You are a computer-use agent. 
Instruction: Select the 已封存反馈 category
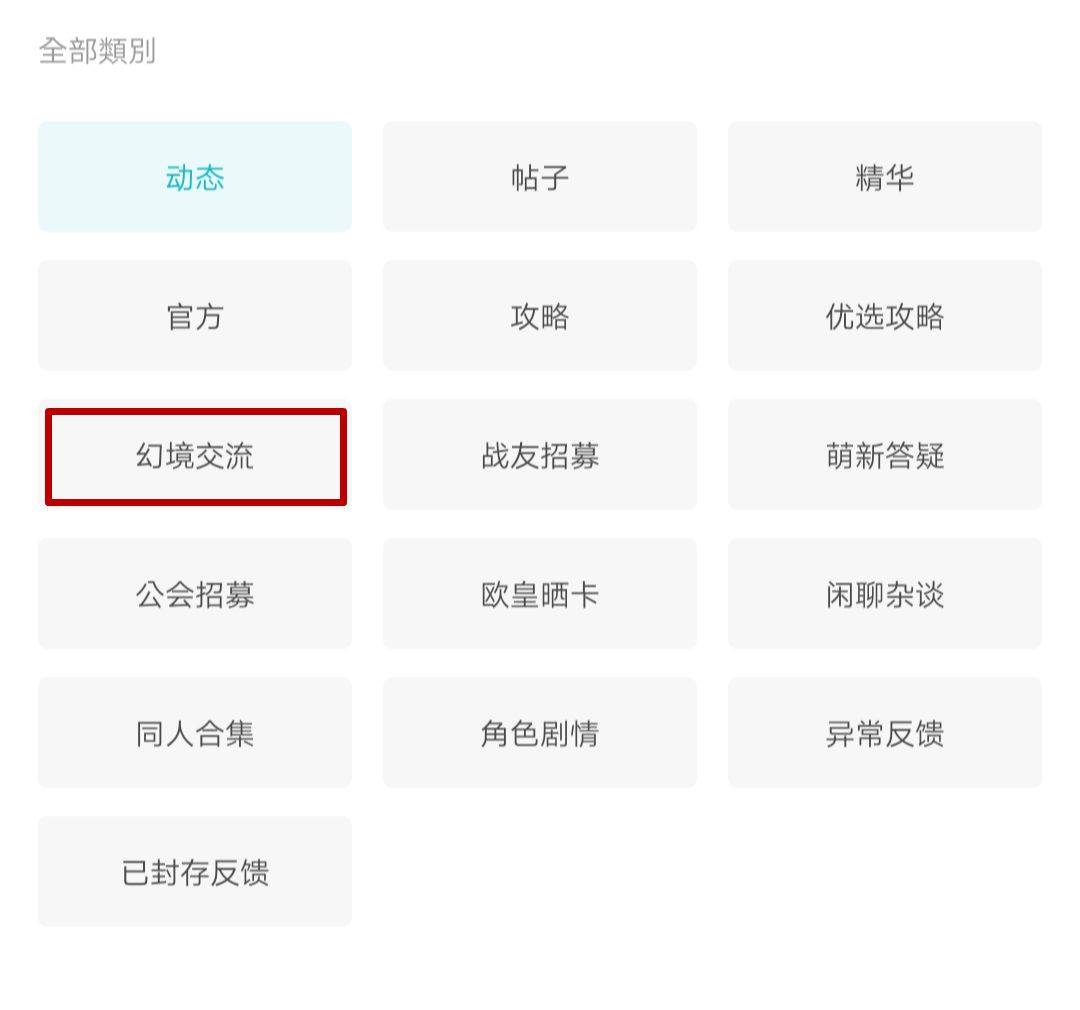(195, 872)
